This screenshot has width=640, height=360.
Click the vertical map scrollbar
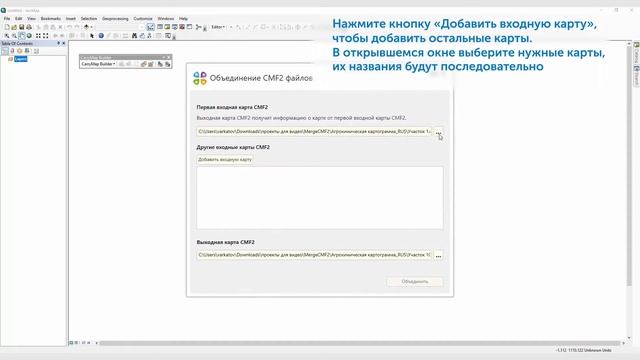[629, 165]
